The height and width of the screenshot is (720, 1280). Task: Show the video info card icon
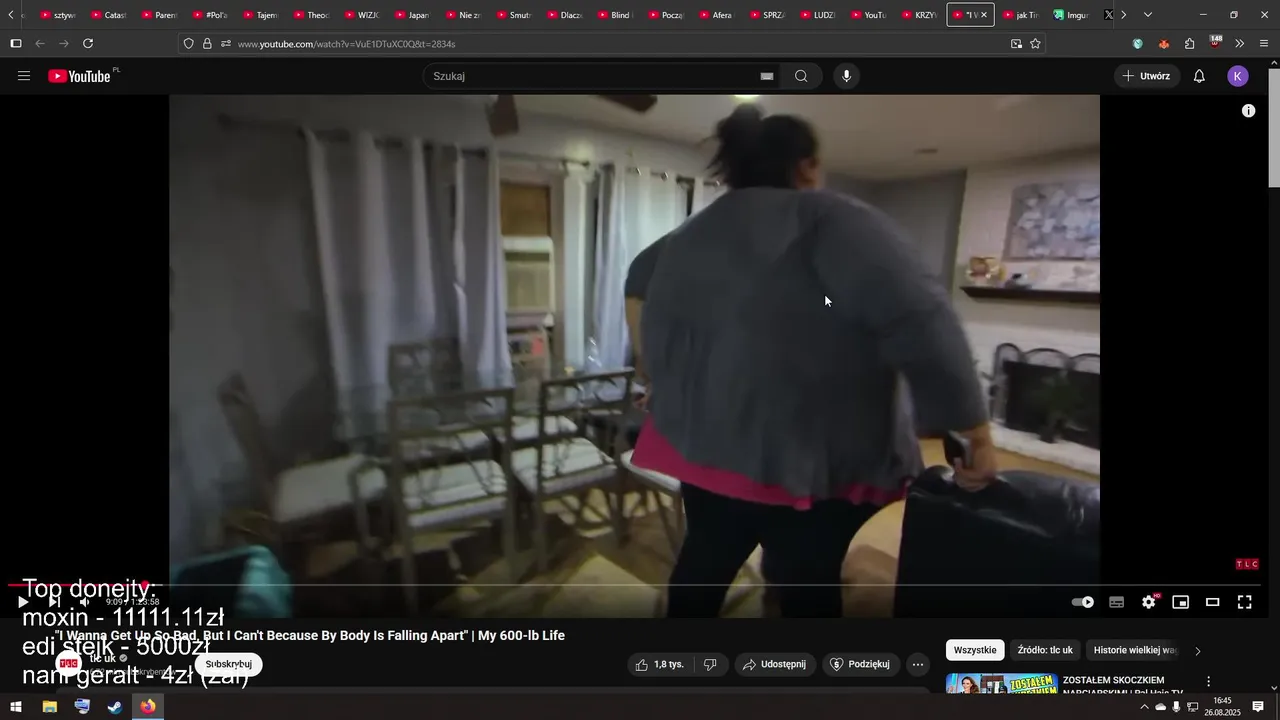click(x=1248, y=111)
